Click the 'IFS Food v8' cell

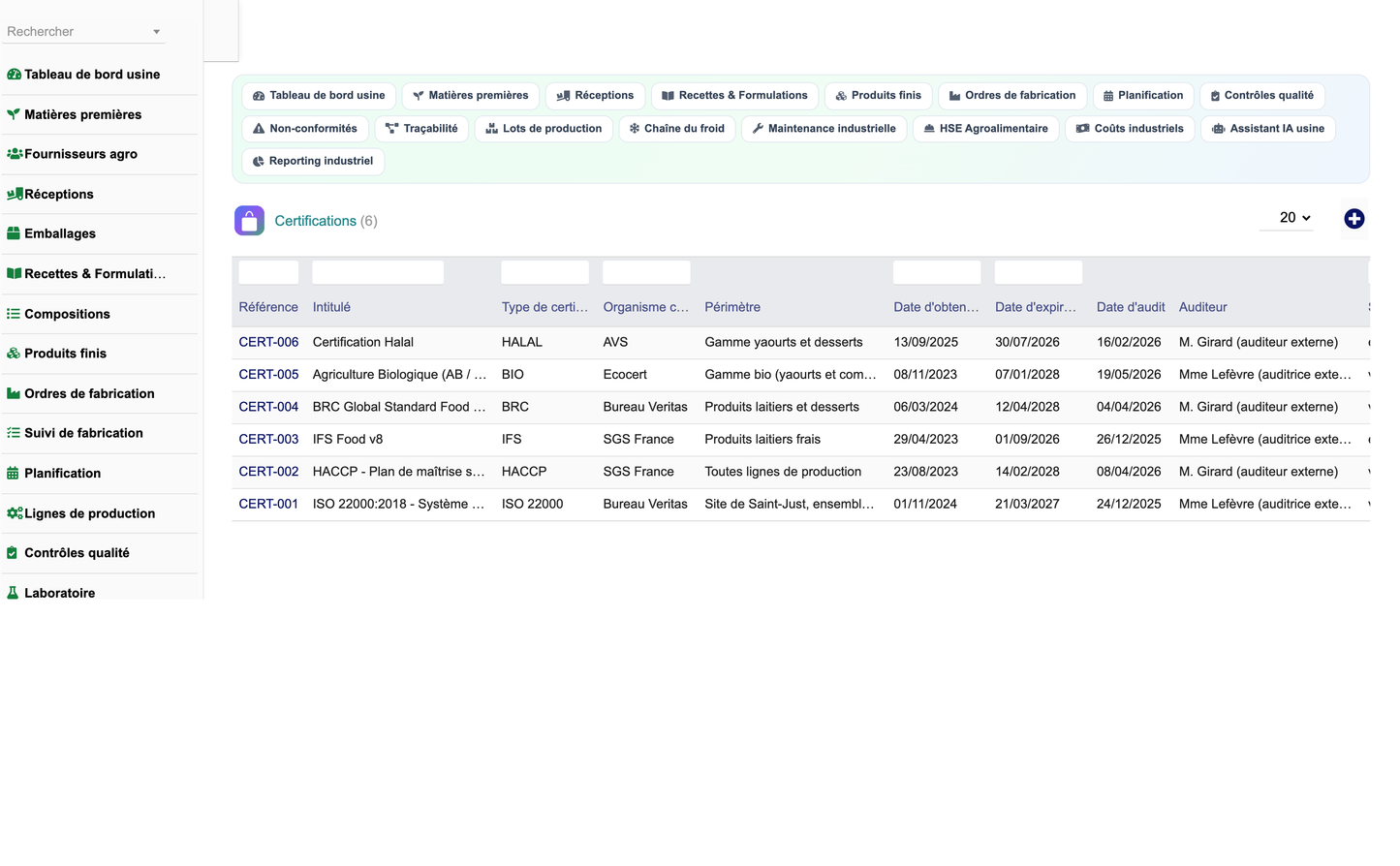tap(348, 440)
